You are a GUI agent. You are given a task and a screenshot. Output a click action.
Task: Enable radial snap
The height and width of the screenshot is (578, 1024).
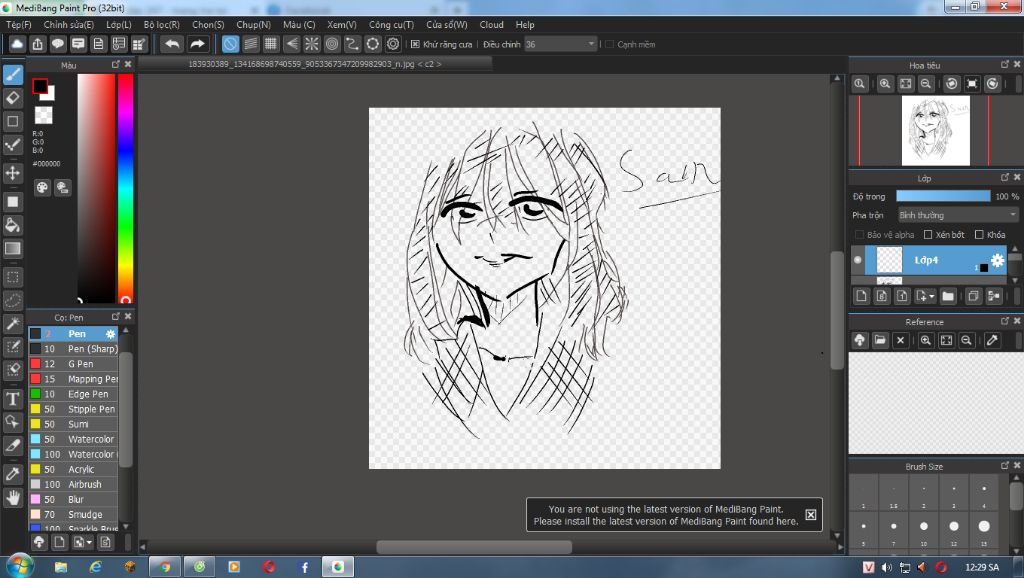(312, 44)
